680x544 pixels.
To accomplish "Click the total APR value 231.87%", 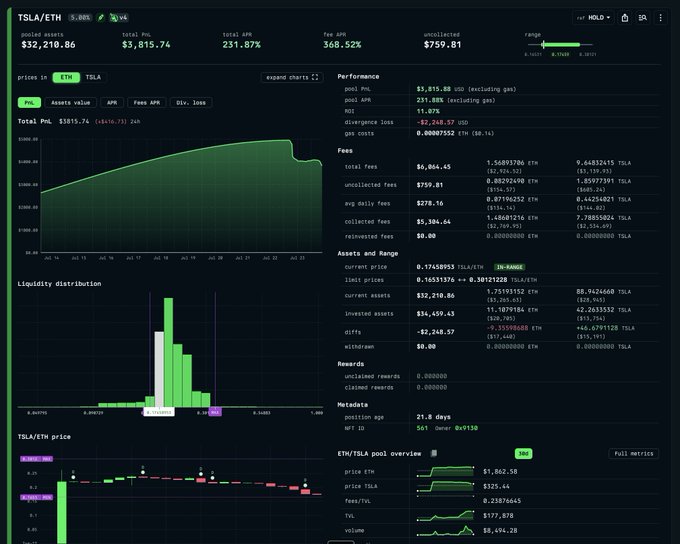I will (x=242, y=44).
